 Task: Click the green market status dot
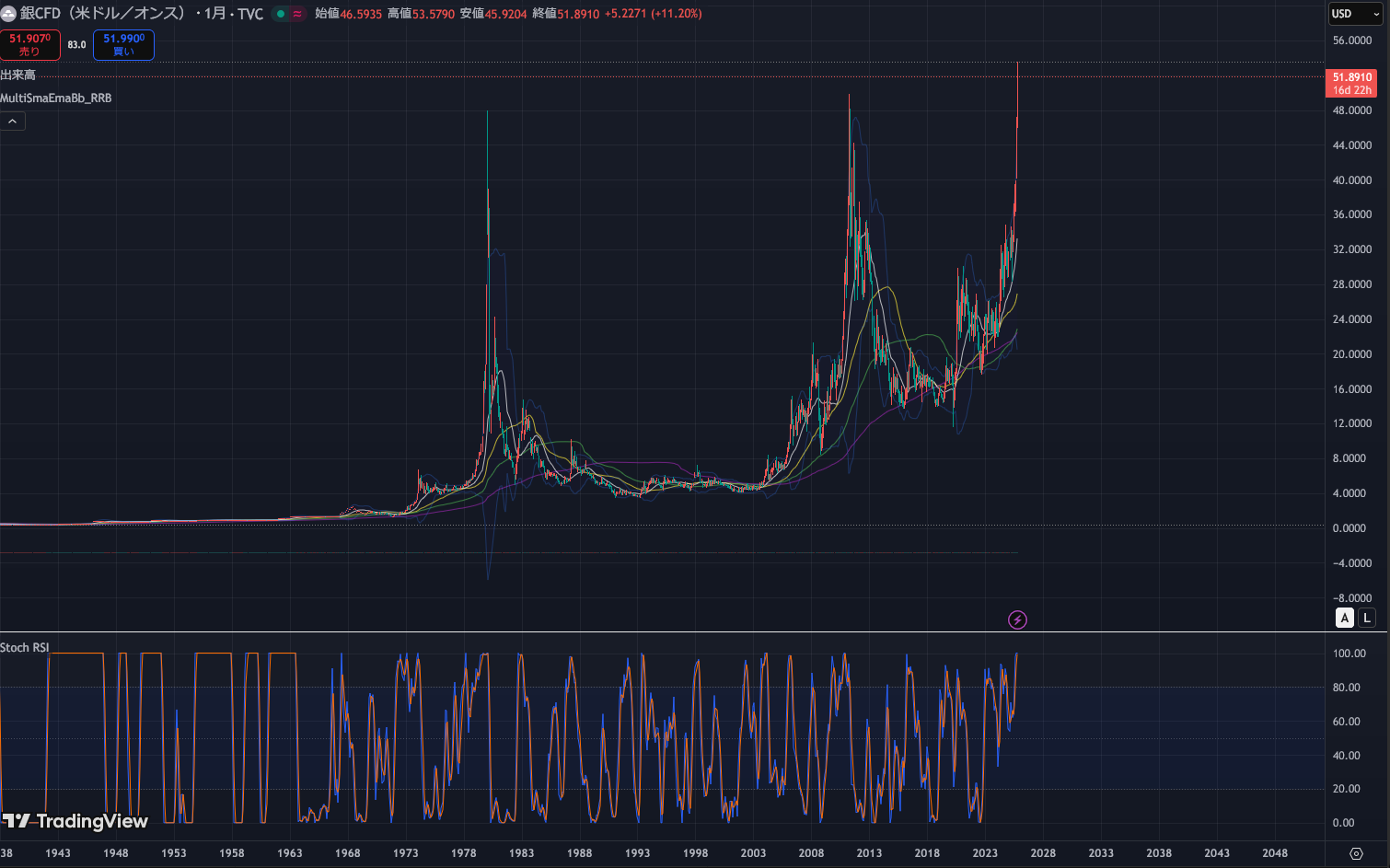281,14
